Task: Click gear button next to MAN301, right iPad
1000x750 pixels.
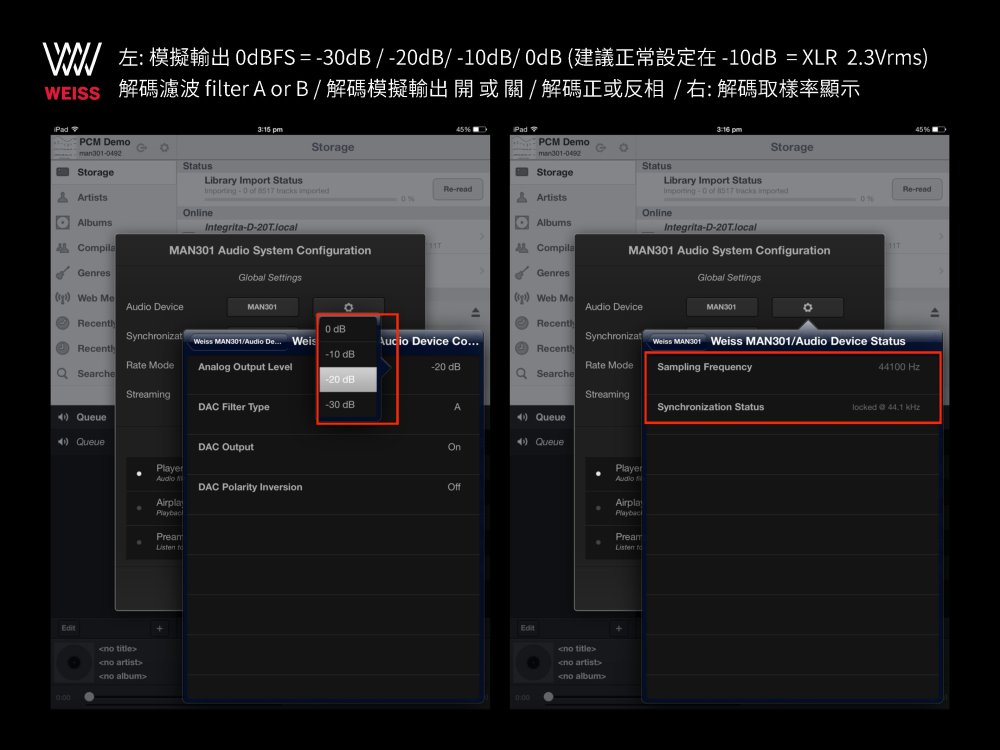Action: [x=807, y=307]
